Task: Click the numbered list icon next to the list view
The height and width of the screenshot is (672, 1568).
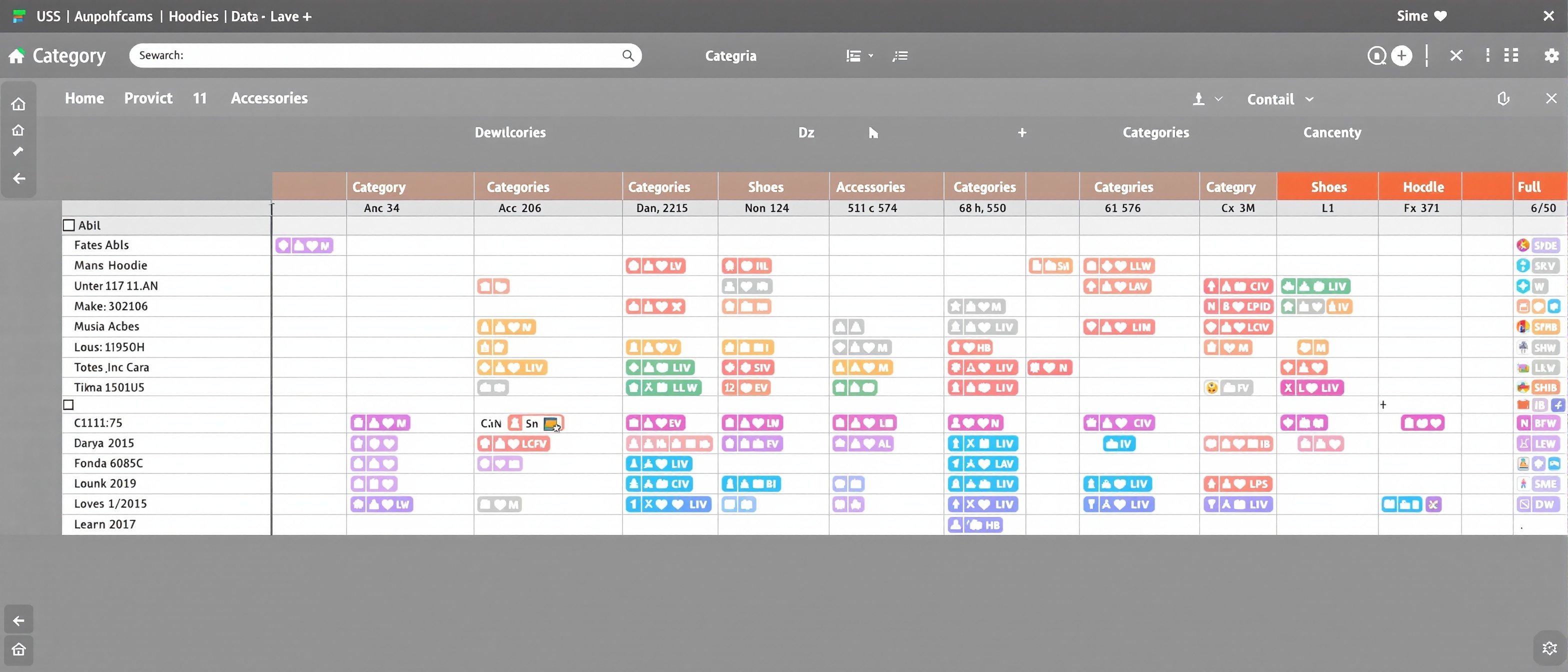Action: (x=900, y=55)
